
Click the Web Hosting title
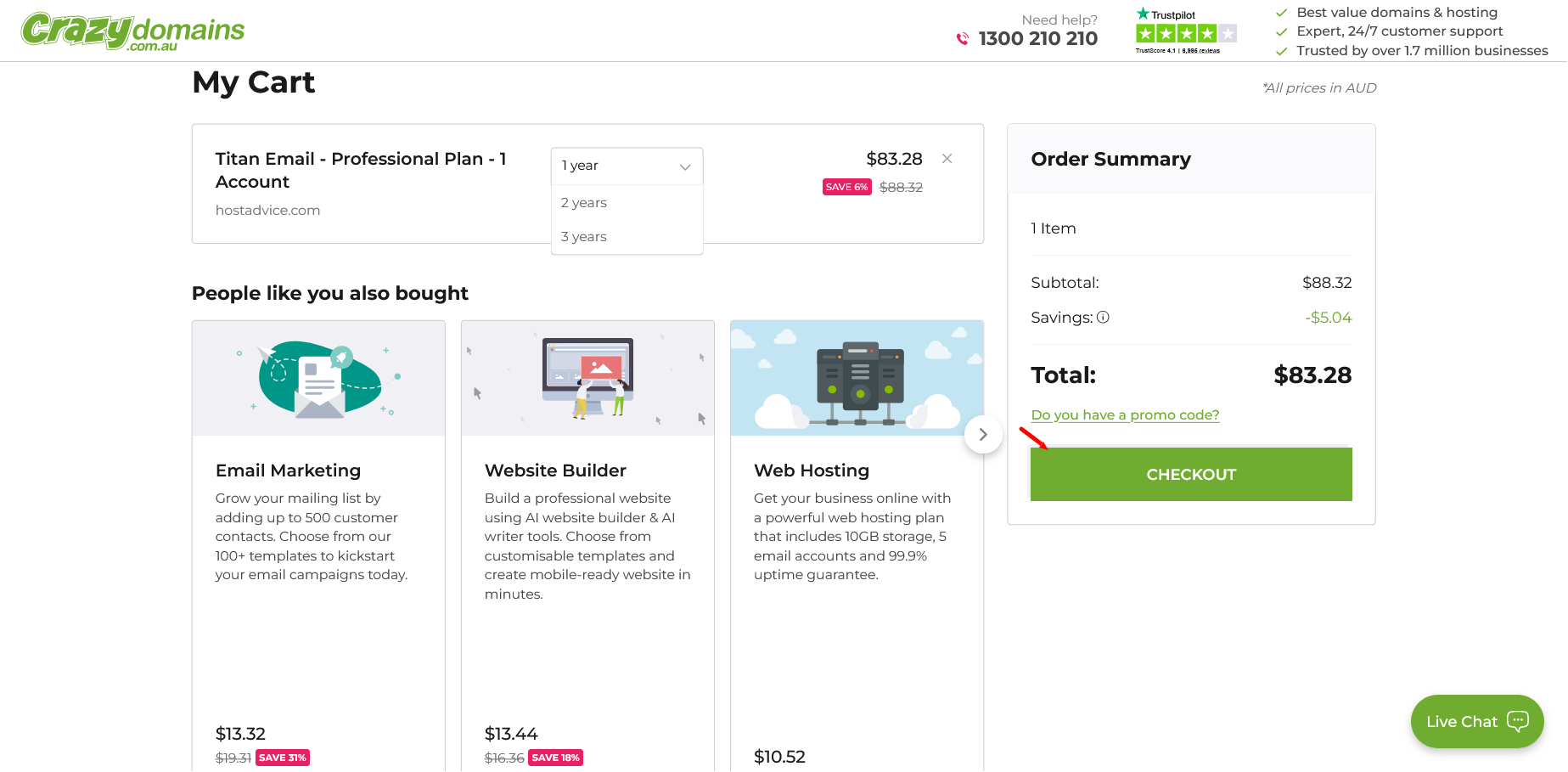812,471
